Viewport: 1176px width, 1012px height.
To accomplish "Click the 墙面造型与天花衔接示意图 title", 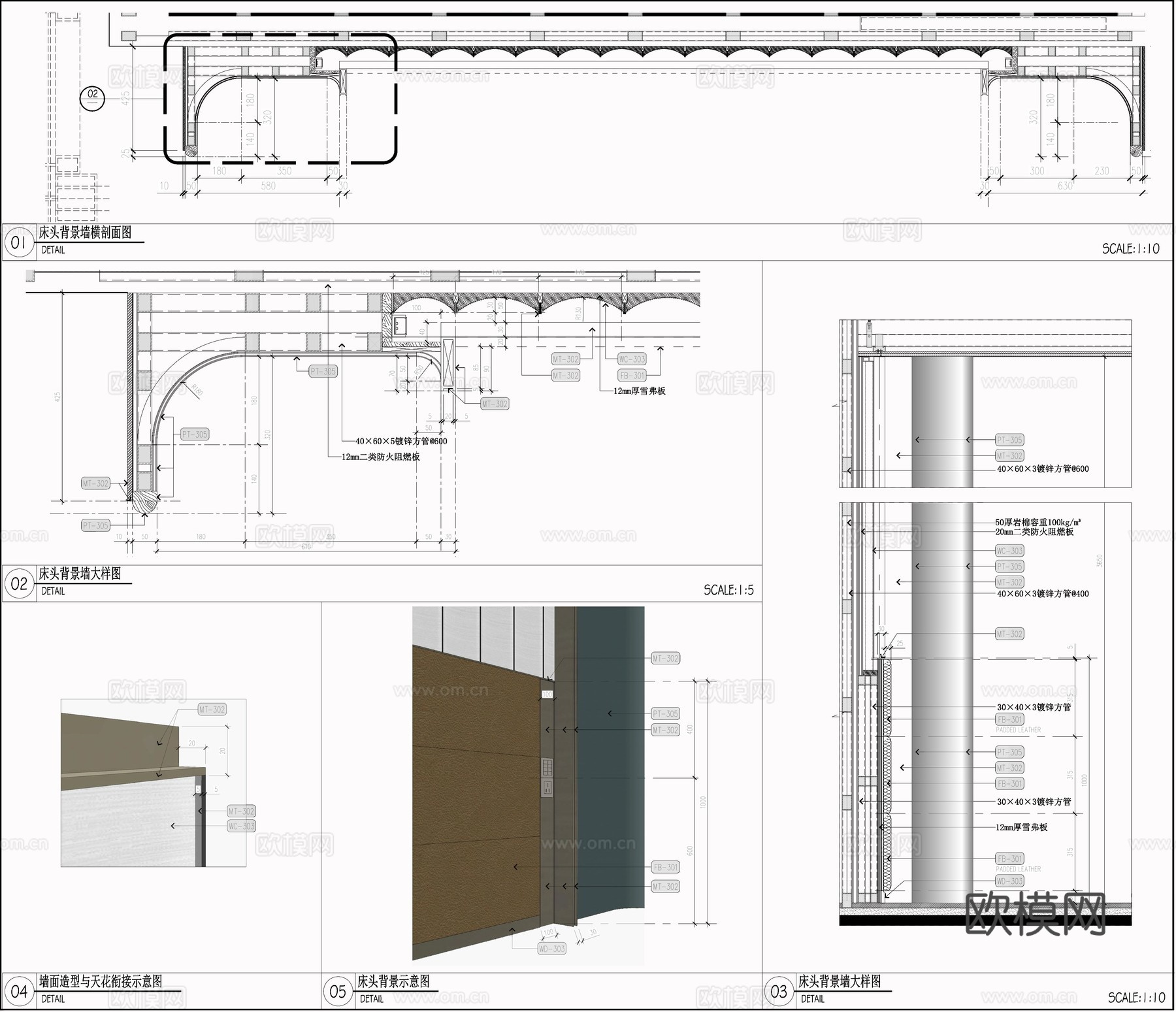I will coord(101,981).
